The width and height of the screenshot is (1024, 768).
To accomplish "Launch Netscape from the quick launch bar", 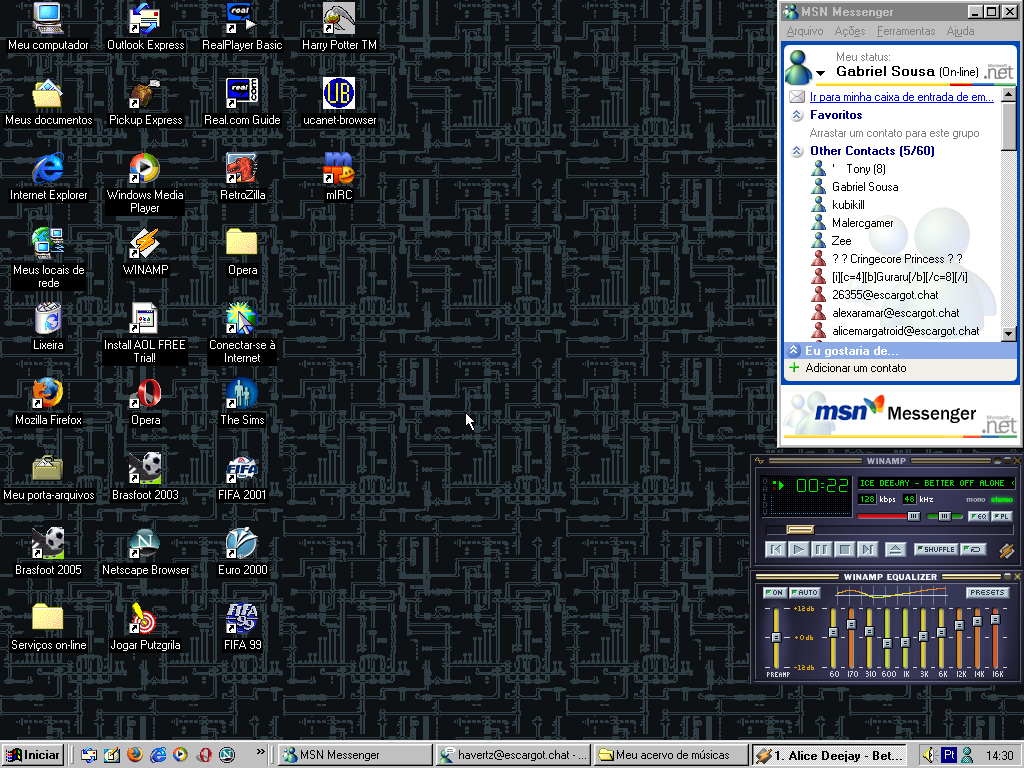I will coord(227,755).
